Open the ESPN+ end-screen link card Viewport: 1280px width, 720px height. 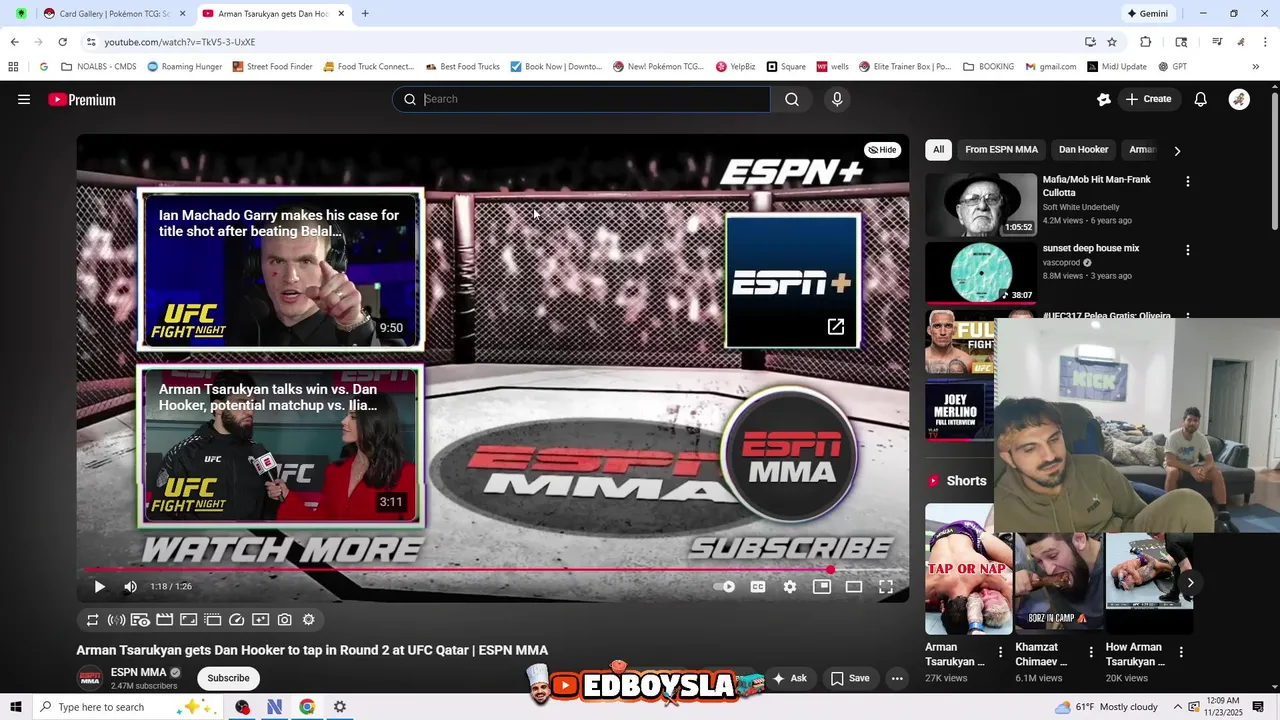point(792,281)
